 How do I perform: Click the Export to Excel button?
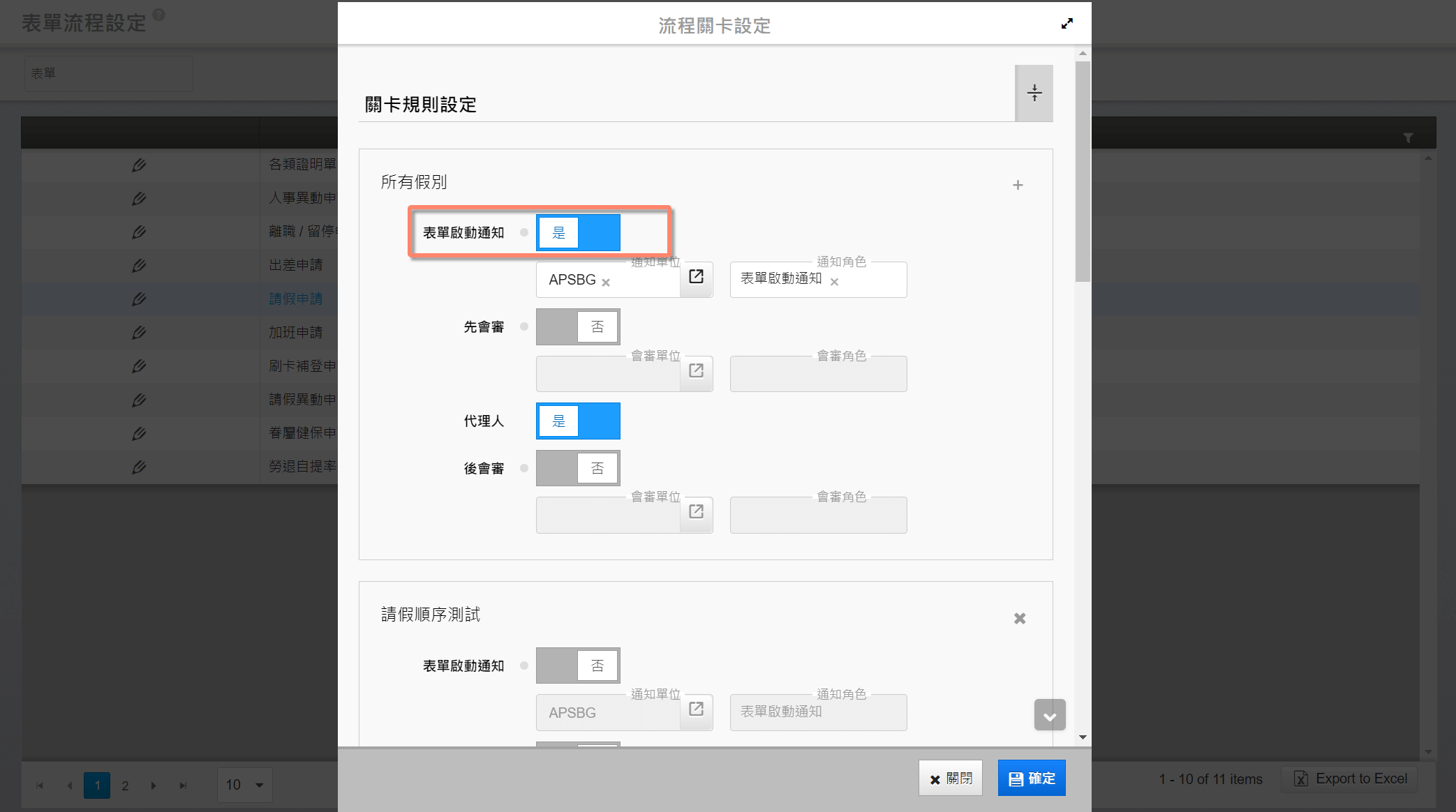(1349, 779)
